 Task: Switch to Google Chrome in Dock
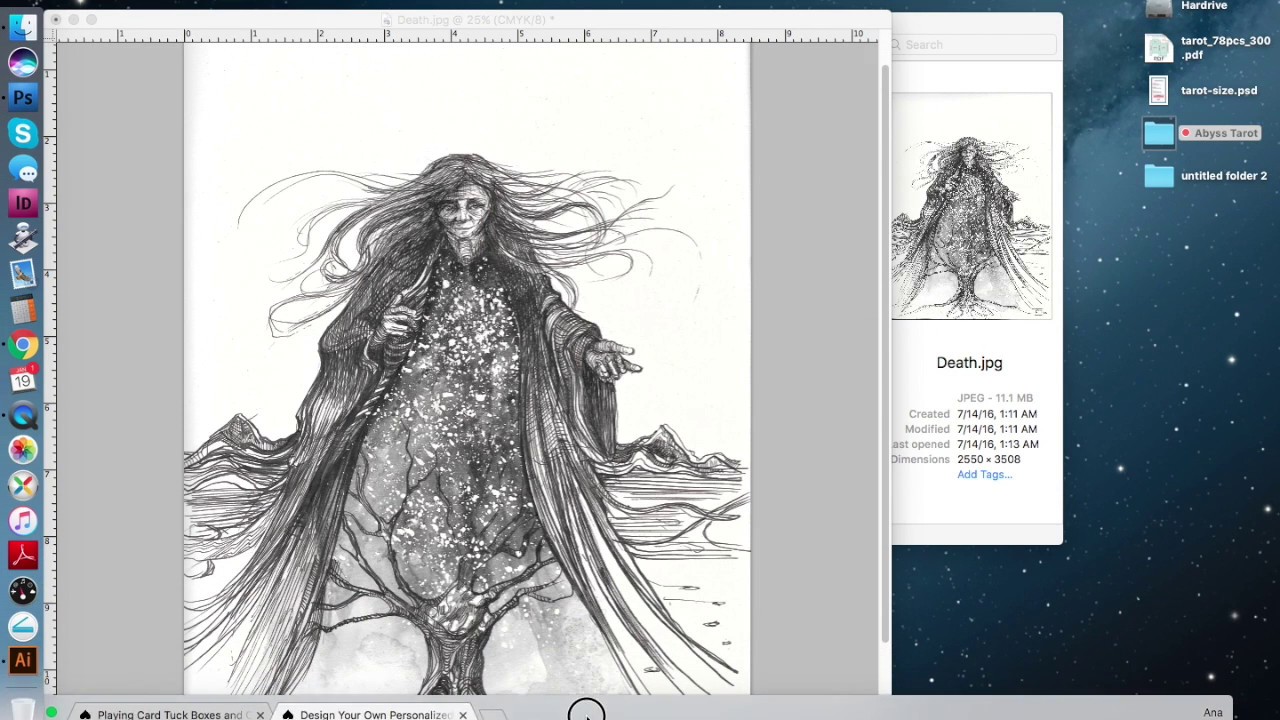[23, 345]
